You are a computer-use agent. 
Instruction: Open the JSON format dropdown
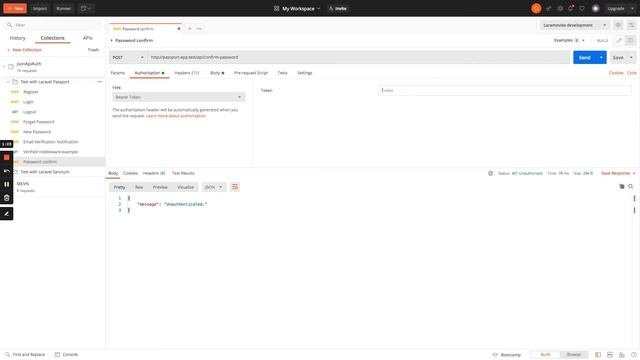click(213, 187)
